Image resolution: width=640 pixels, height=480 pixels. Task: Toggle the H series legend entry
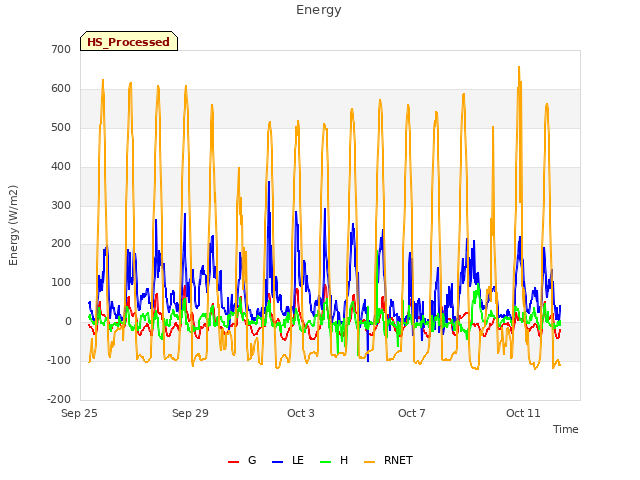334,460
